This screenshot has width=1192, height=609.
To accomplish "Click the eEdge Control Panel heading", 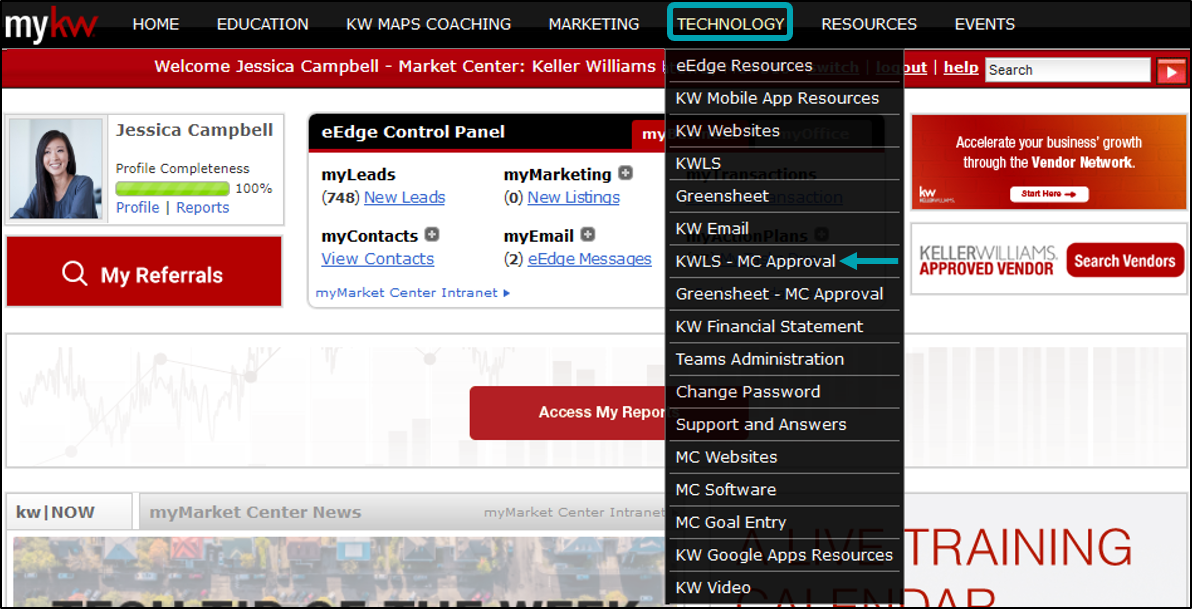I will point(413,132).
